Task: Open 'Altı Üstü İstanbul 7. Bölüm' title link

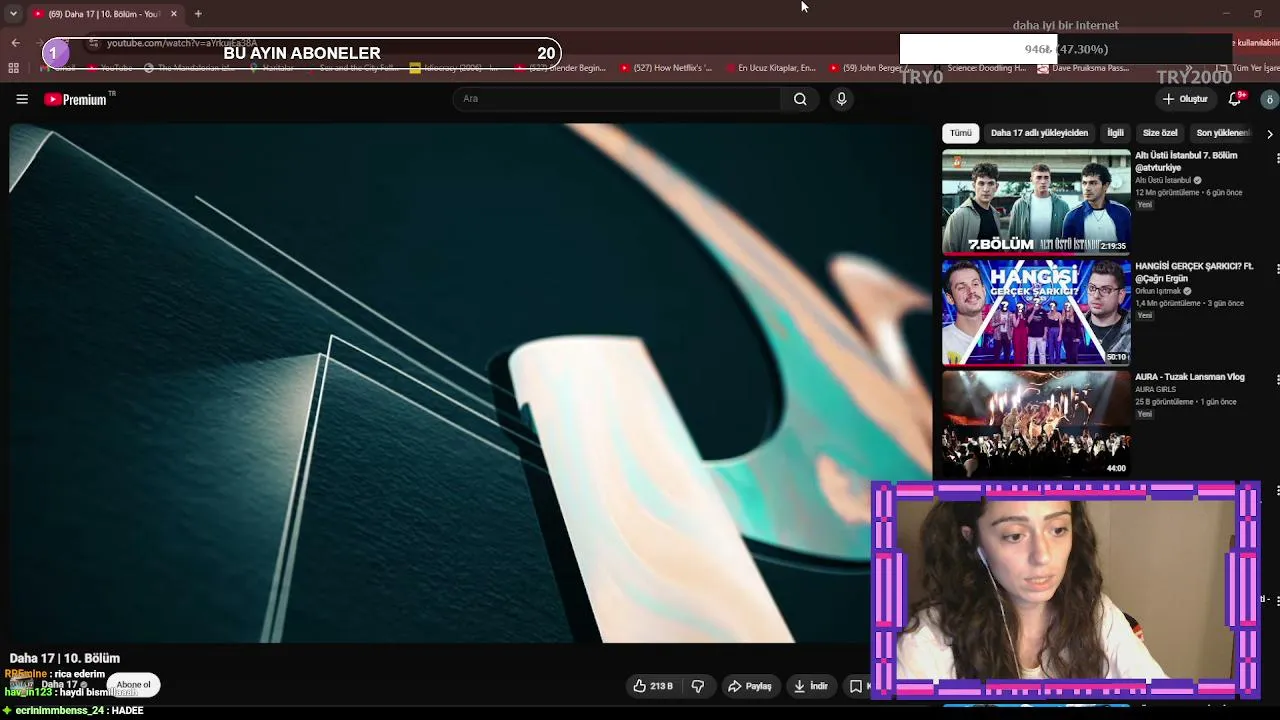Action: point(1186,161)
